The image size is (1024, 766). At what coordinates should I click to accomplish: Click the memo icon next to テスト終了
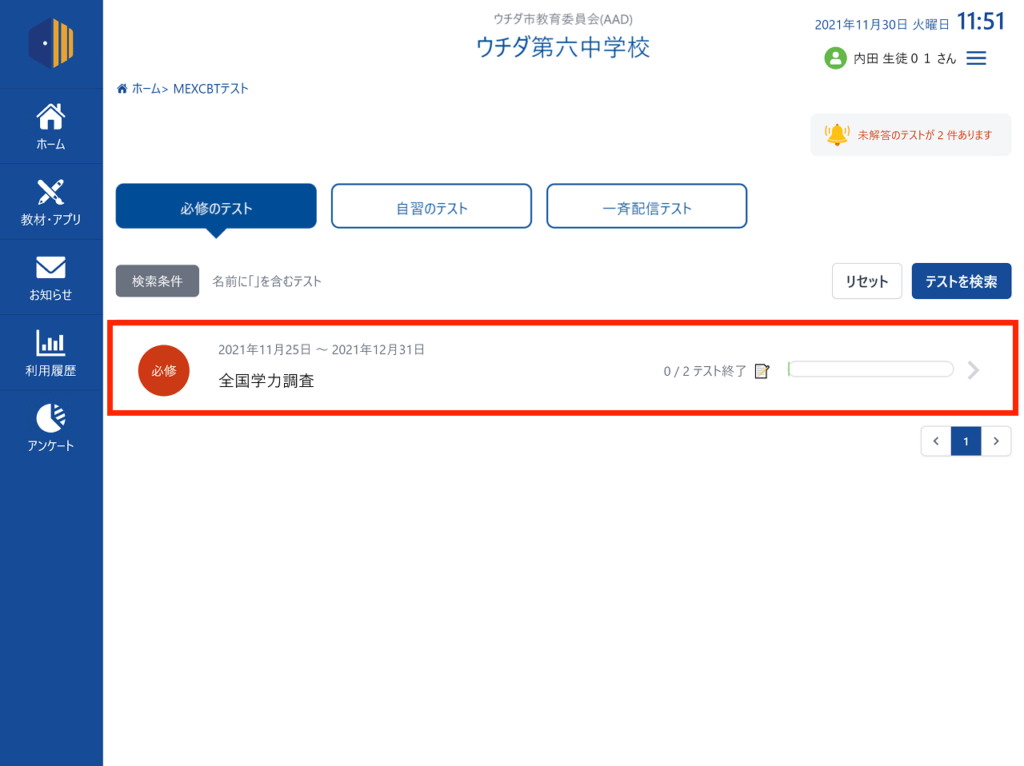tap(762, 371)
